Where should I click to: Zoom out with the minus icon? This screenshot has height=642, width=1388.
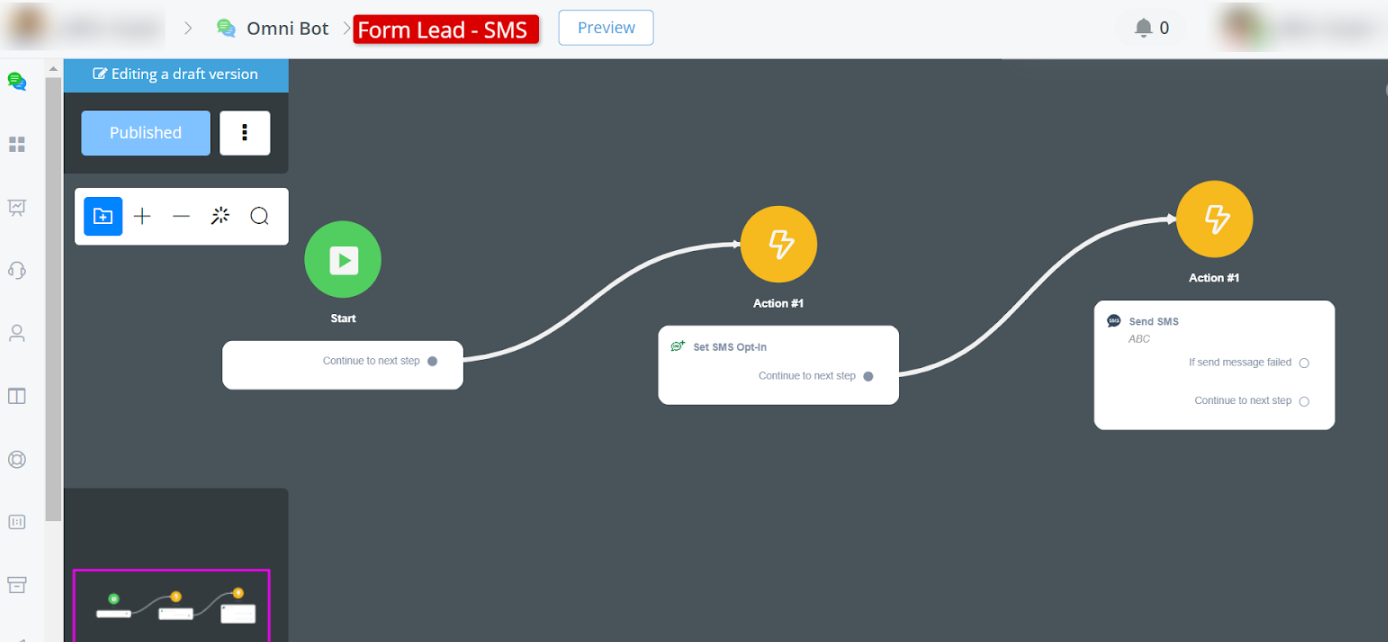click(181, 216)
